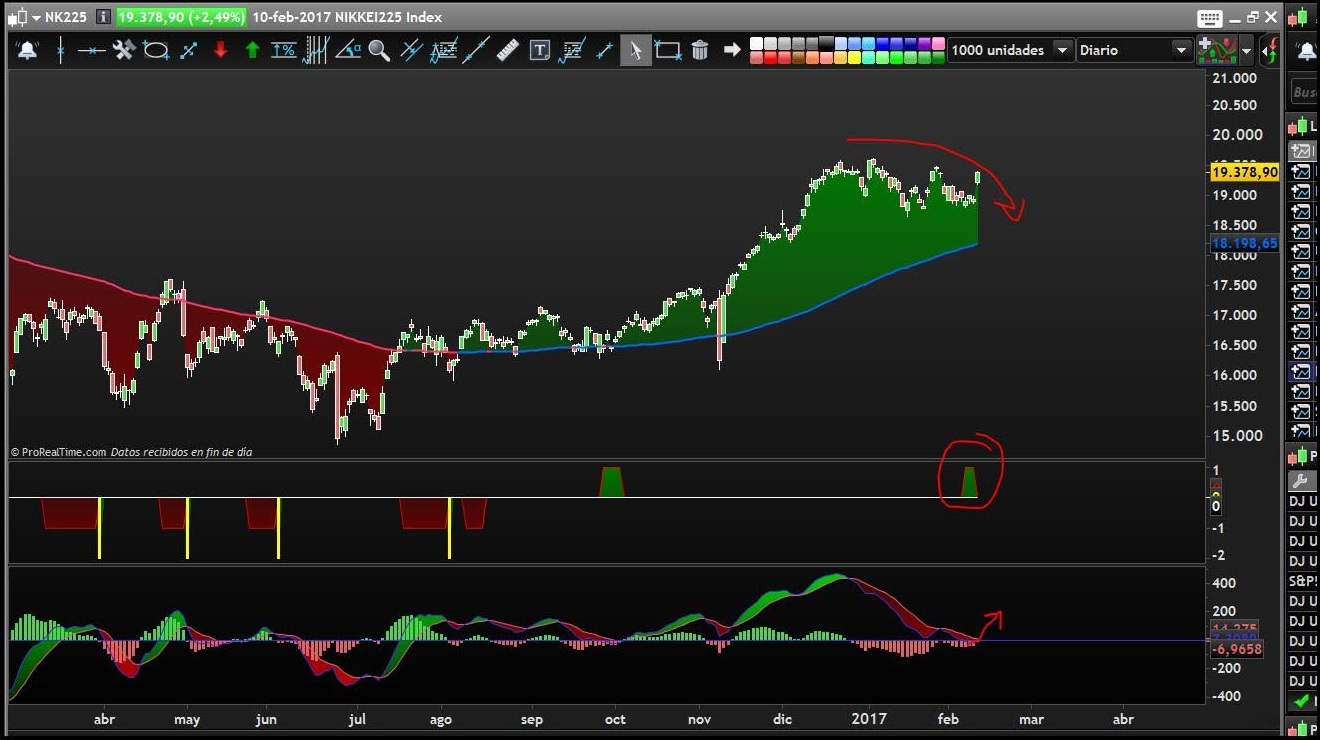Pick the white color swatch
Screen dimensions: 1320x740
click(757, 44)
